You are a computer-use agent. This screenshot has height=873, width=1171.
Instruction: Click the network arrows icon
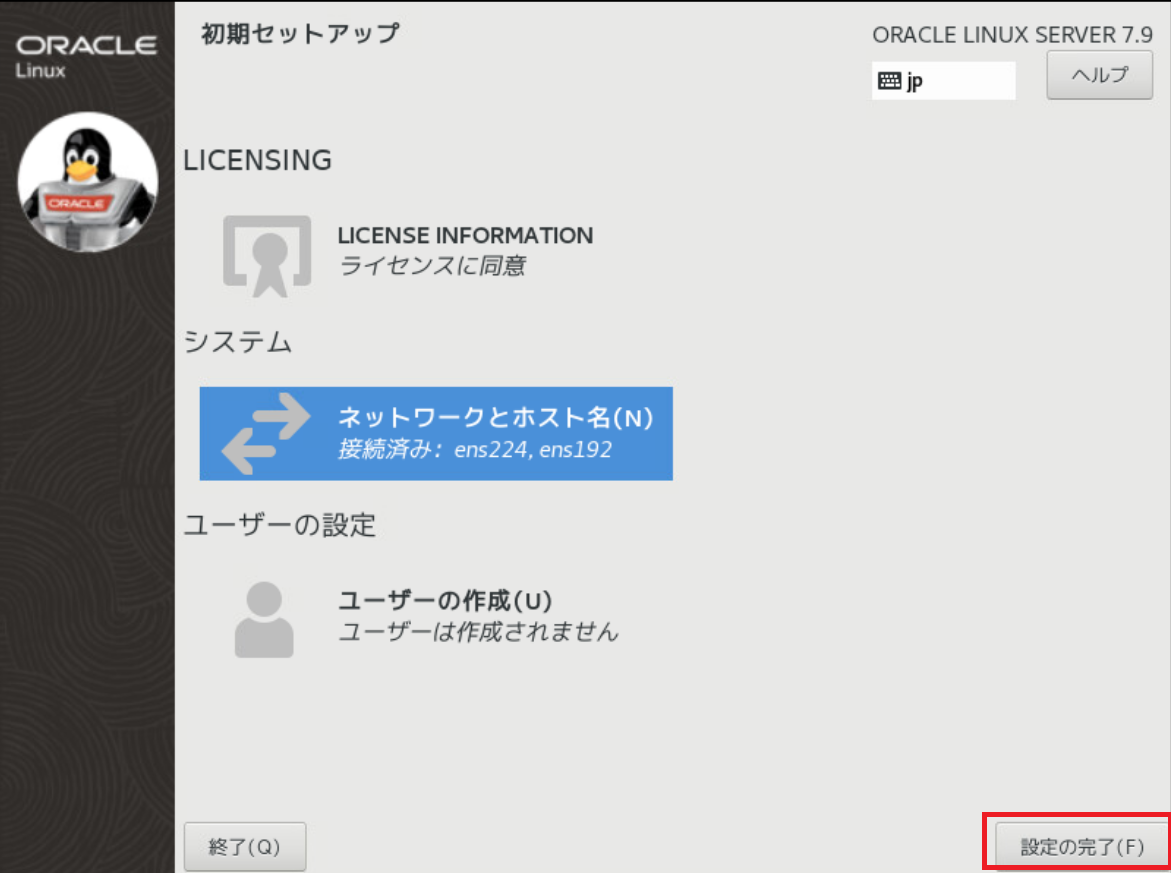[x=266, y=433]
